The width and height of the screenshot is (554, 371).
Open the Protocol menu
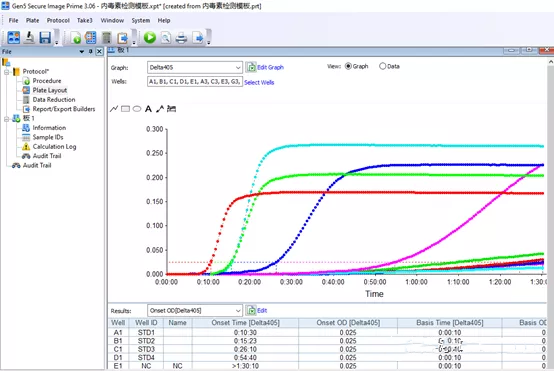(58, 20)
